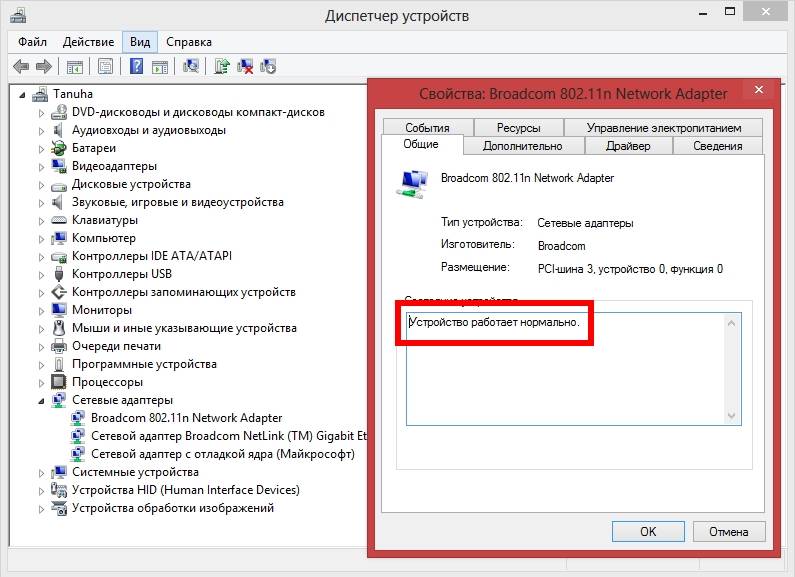Switch to the Драйвер tab
Screen dimensions: 795x577
(x=628, y=146)
